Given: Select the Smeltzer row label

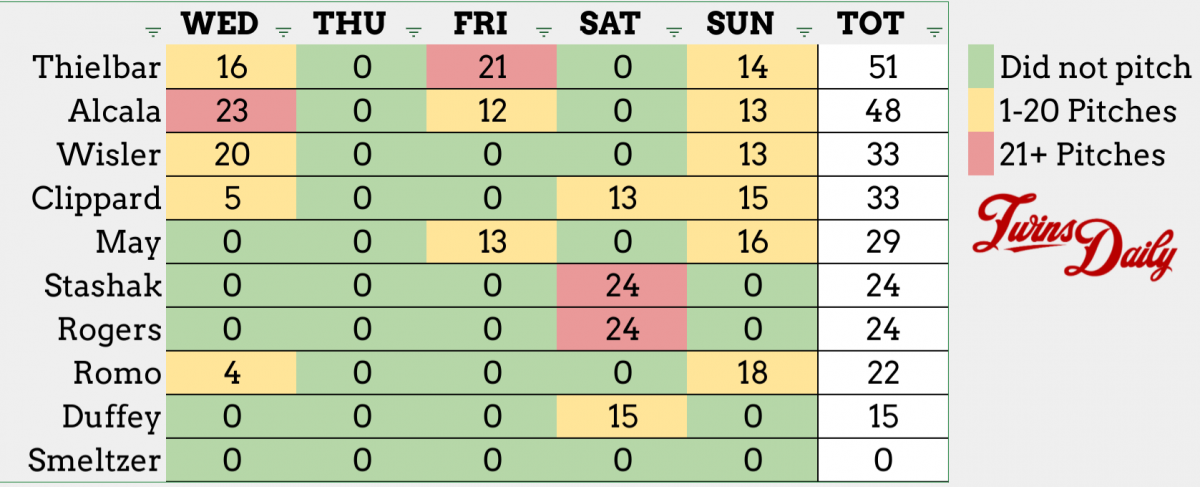Looking at the screenshot, I should pos(96,462).
